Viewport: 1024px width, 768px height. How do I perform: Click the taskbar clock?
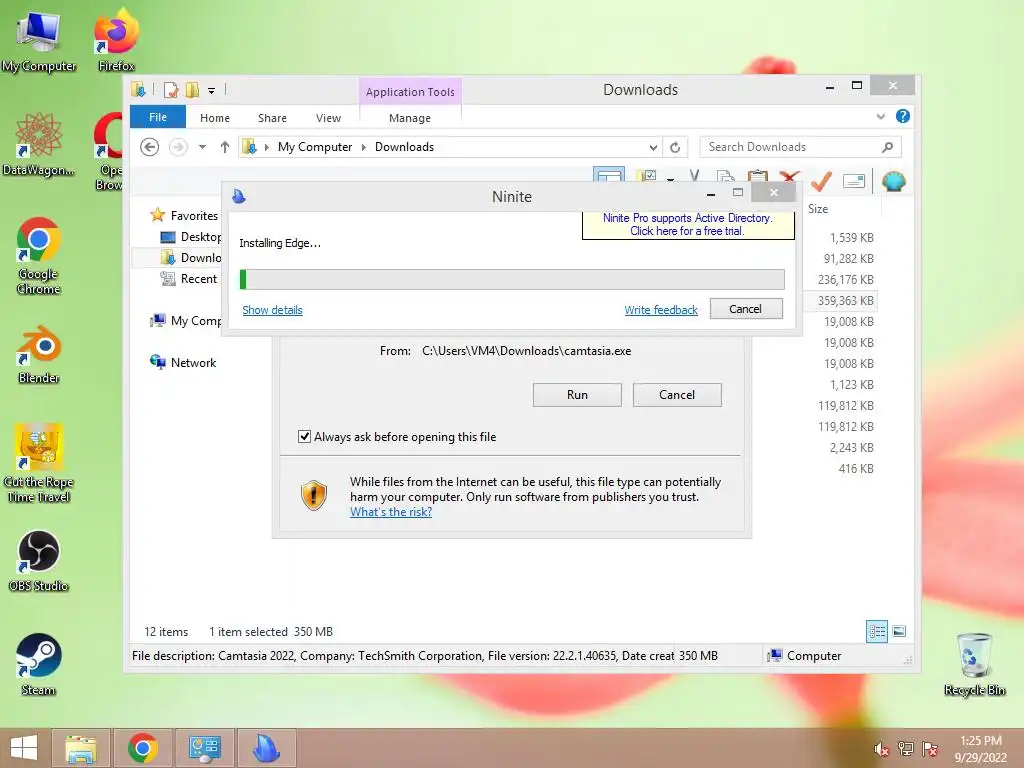[x=981, y=749]
